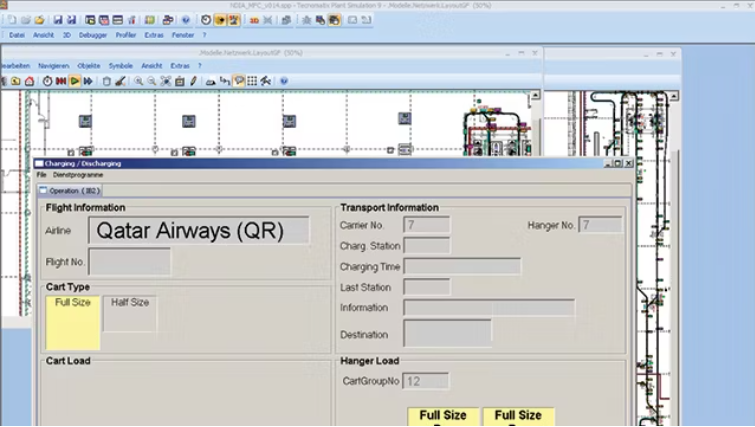
Task: Reset the simulation with red rewind icon
Action: click(61, 81)
